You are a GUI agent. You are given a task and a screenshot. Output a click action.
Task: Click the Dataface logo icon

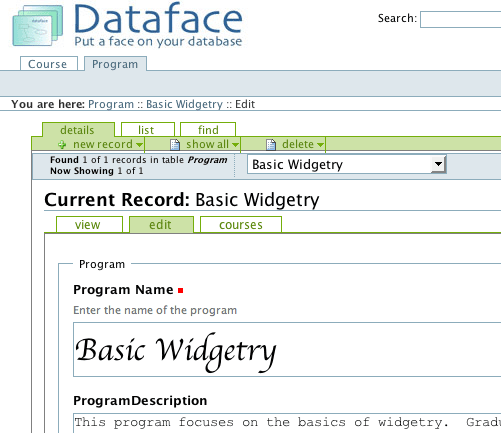(x=38, y=26)
